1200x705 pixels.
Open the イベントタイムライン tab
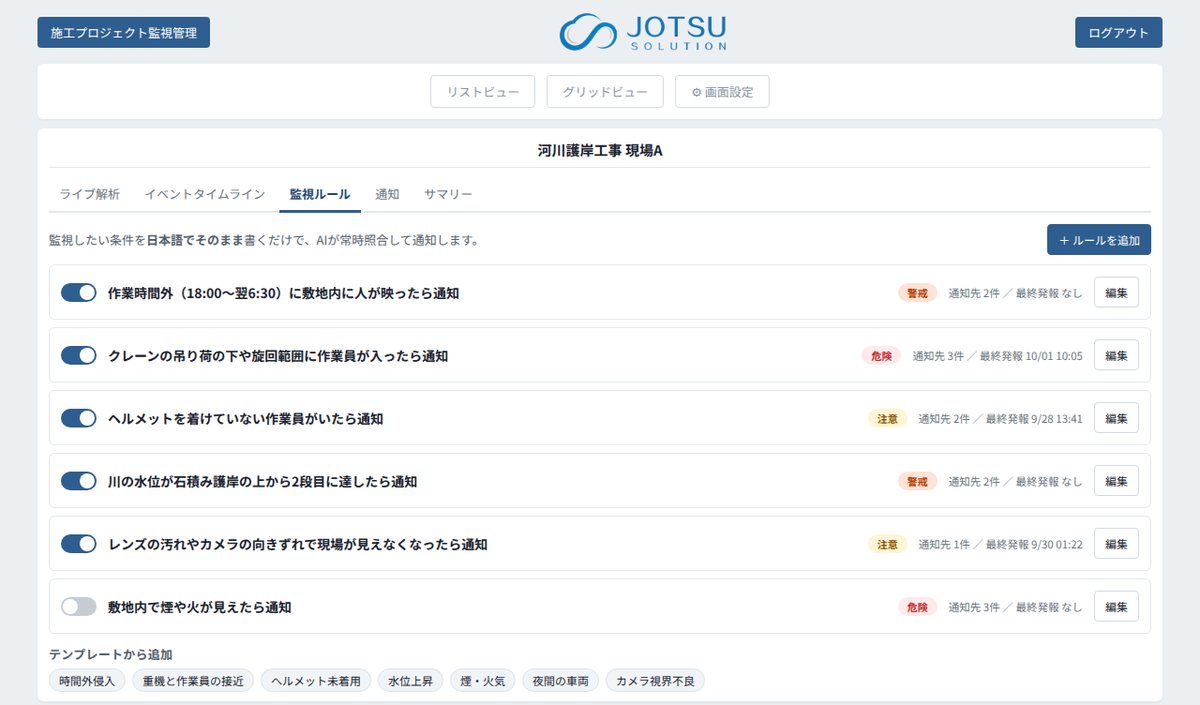pyautogui.click(x=205, y=194)
